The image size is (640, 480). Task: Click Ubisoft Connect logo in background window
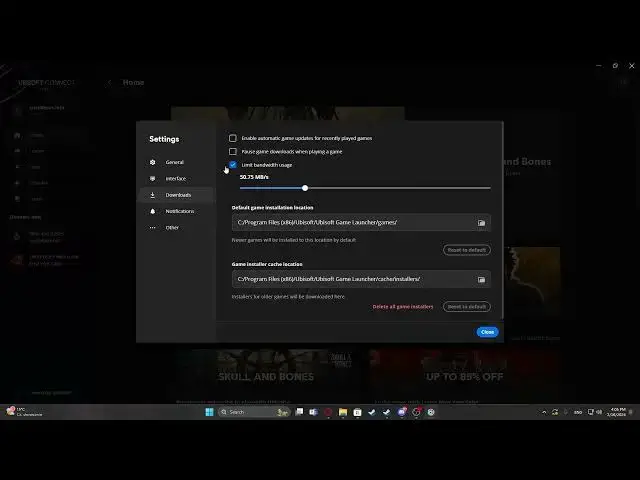pyautogui.click(x=46, y=83)
